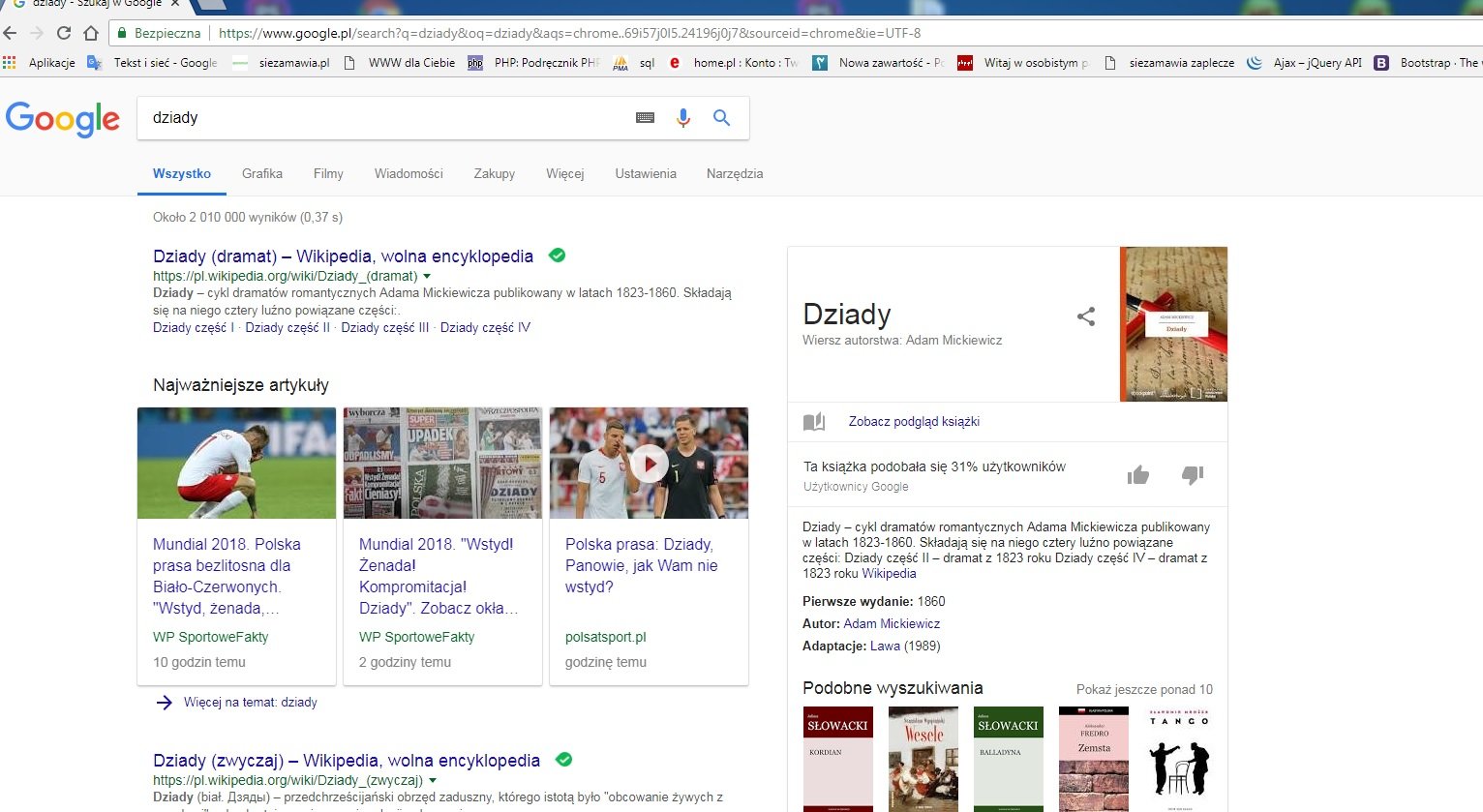1483x812 pixels.
Task: Click the thumbs up icon for the book
Action: point(1138,474)
